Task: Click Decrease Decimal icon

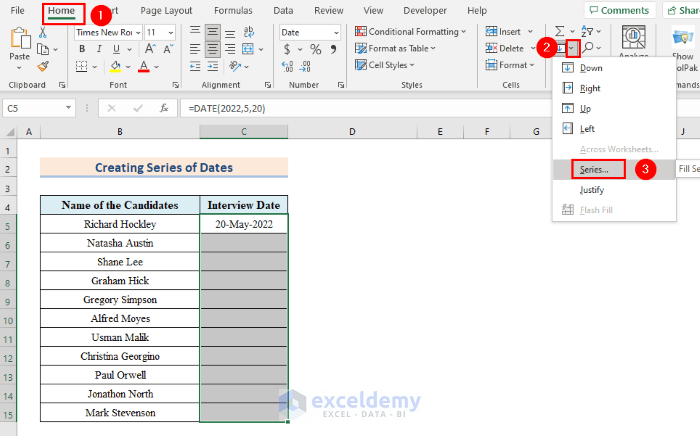Action: tap(305, 66)
